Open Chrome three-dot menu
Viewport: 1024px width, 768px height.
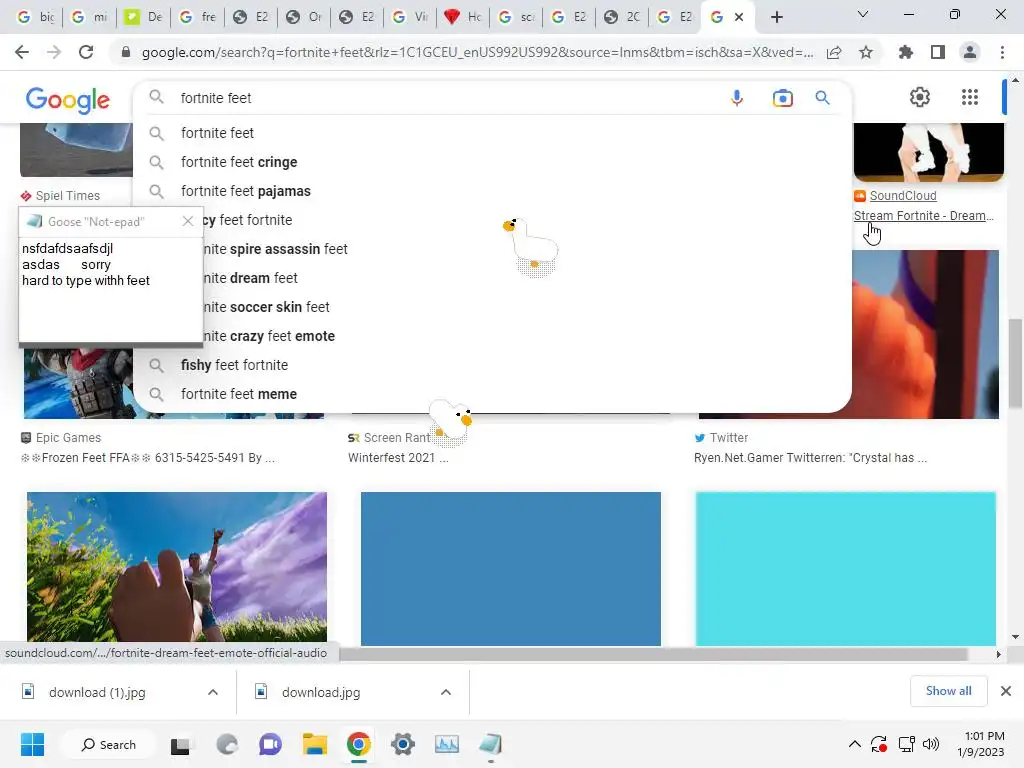pyautogui.click(x=1002, y=52)
